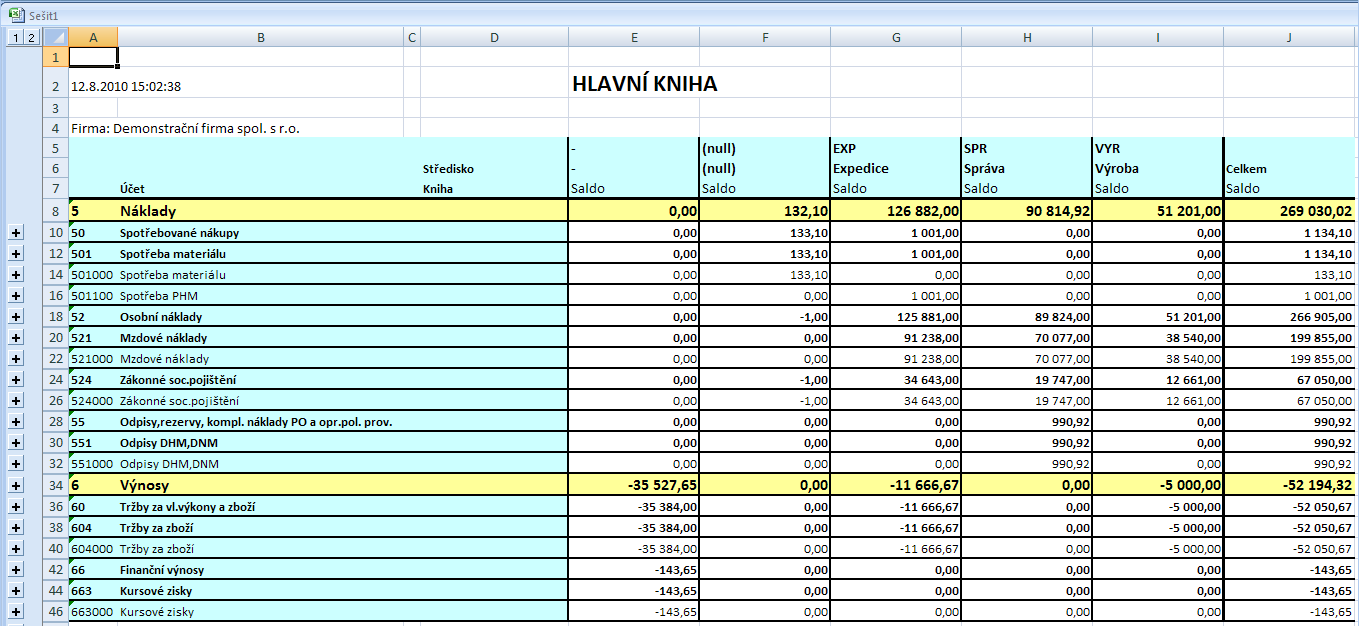Show outline level 2
This screenshot has height=626, width=1359.
[31, 38]
